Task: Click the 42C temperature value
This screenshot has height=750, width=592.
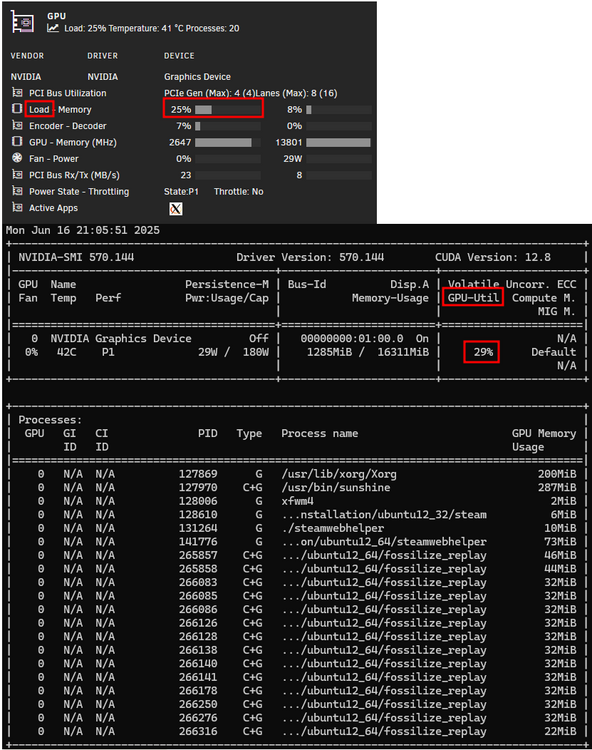Action: [x=66, y=352]
